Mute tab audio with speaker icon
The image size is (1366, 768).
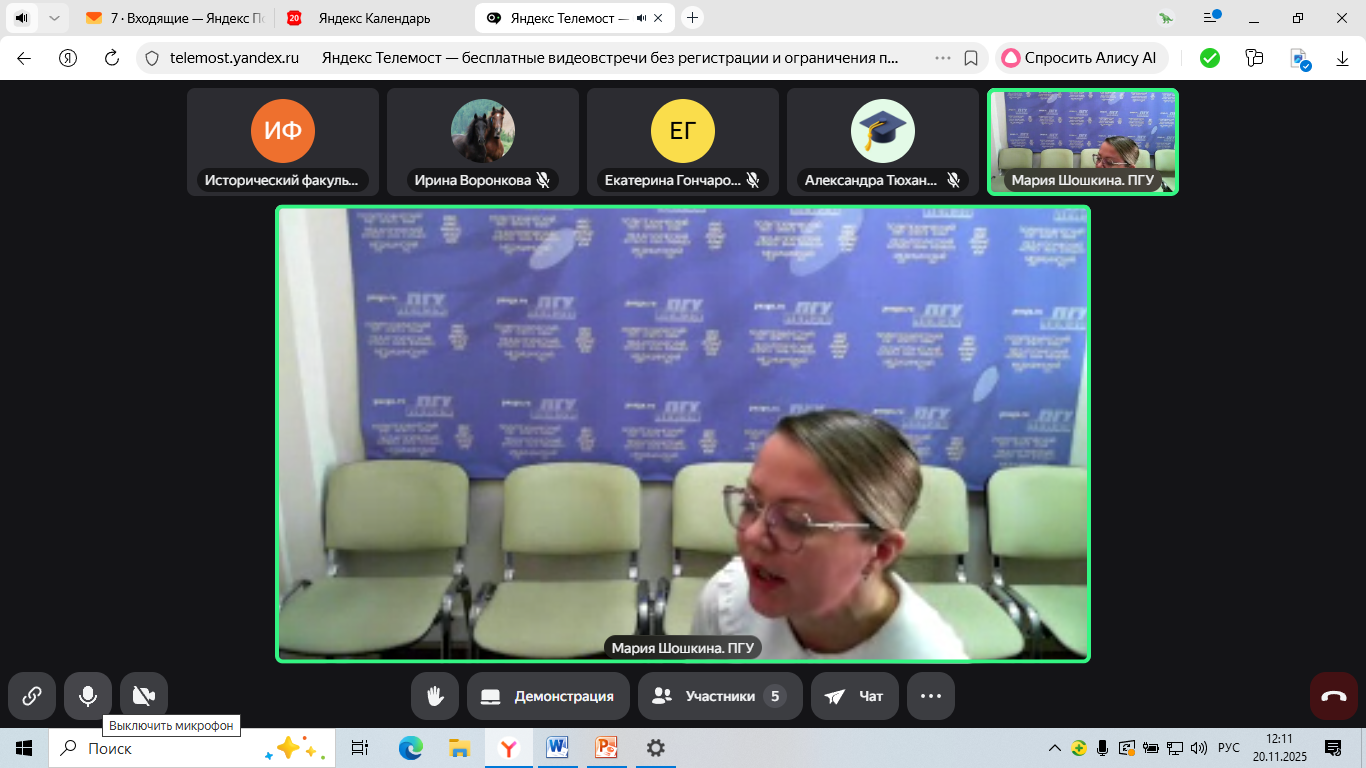point(22,18)
